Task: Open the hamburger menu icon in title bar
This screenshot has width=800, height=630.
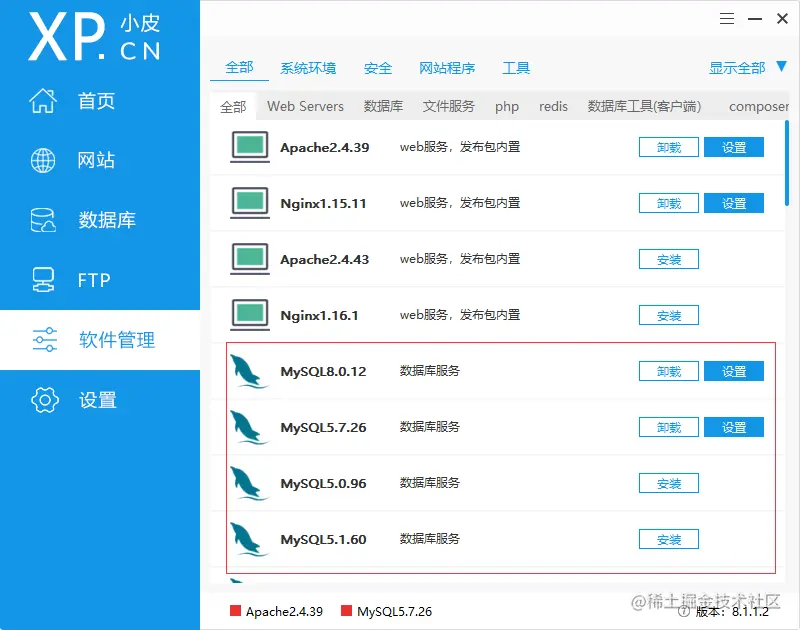Action: click(x=727, y=19)
